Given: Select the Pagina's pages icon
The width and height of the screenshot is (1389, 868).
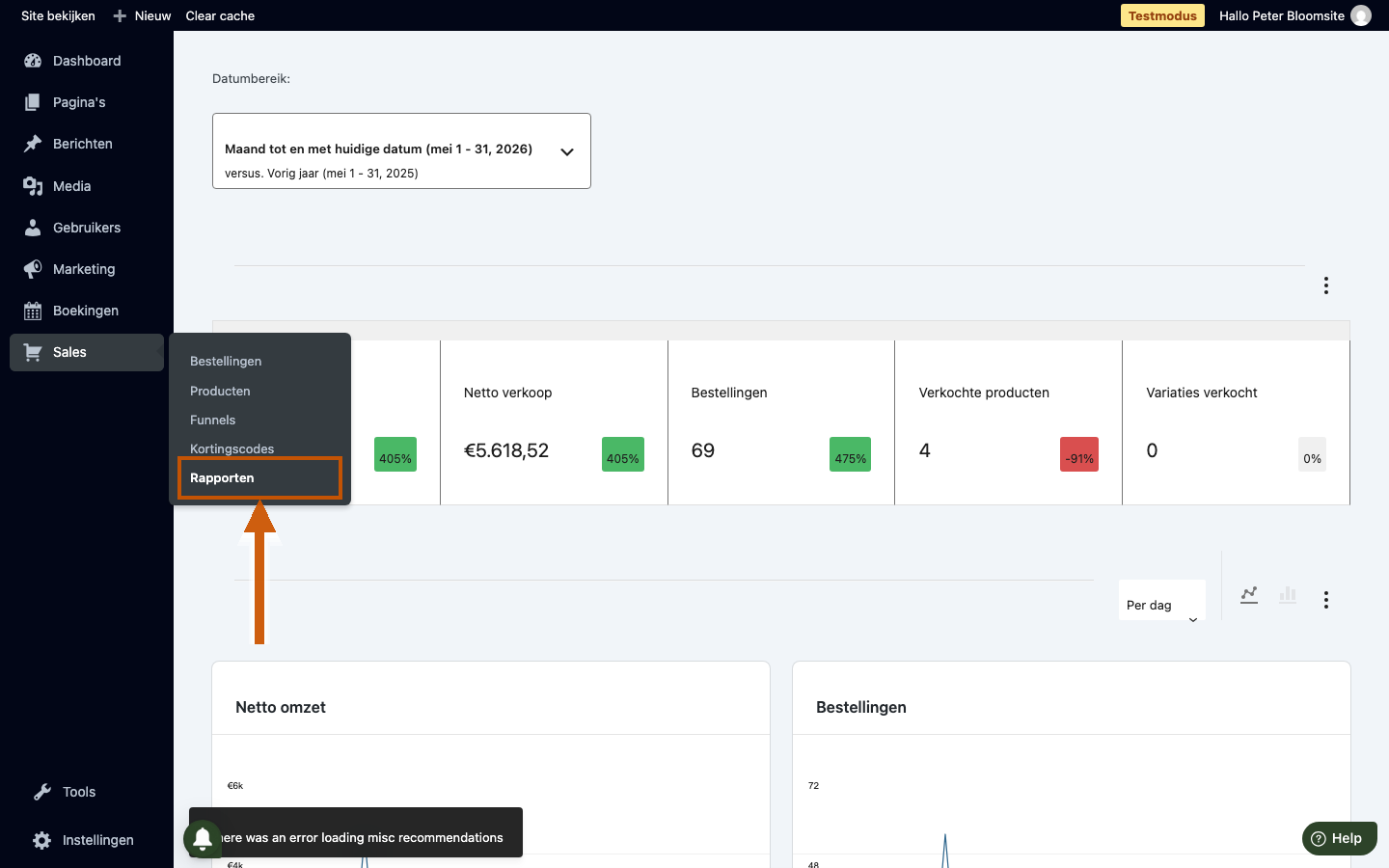Looking at the screenshot, I should (33, 102).
